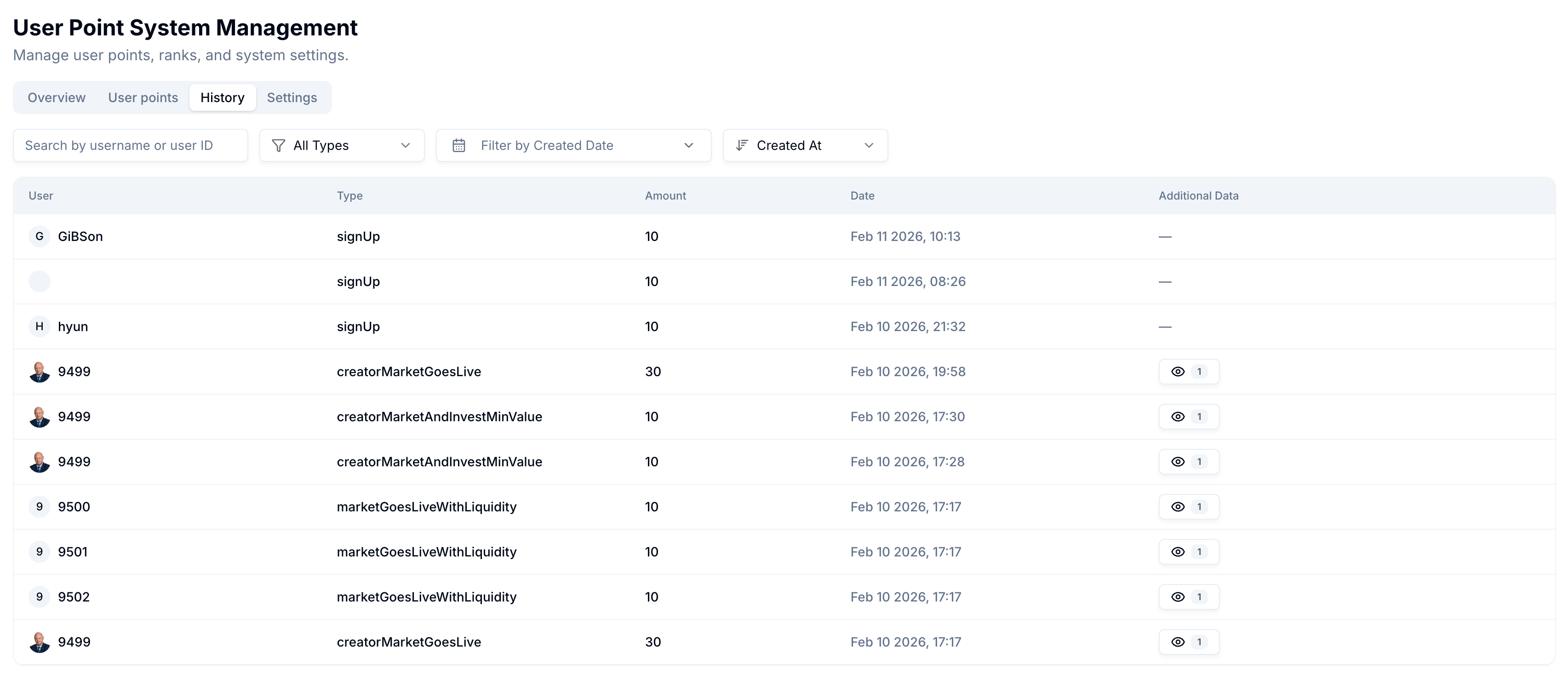This screenshot has height=676, width=1568.
Task: Switch to the Overview tab
Action: (x=57, y=97)
